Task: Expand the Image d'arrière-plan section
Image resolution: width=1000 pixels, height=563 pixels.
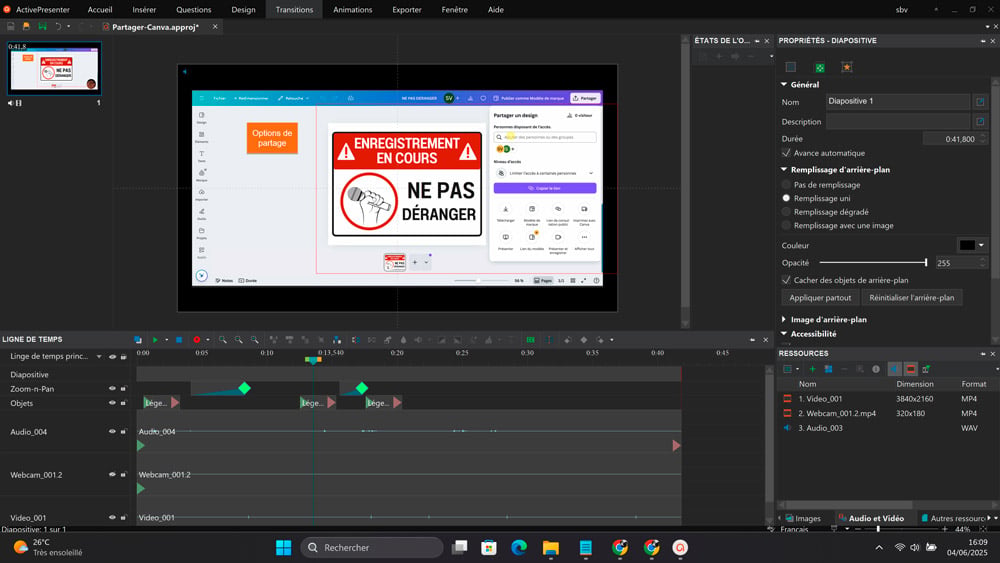Action: 784,319
